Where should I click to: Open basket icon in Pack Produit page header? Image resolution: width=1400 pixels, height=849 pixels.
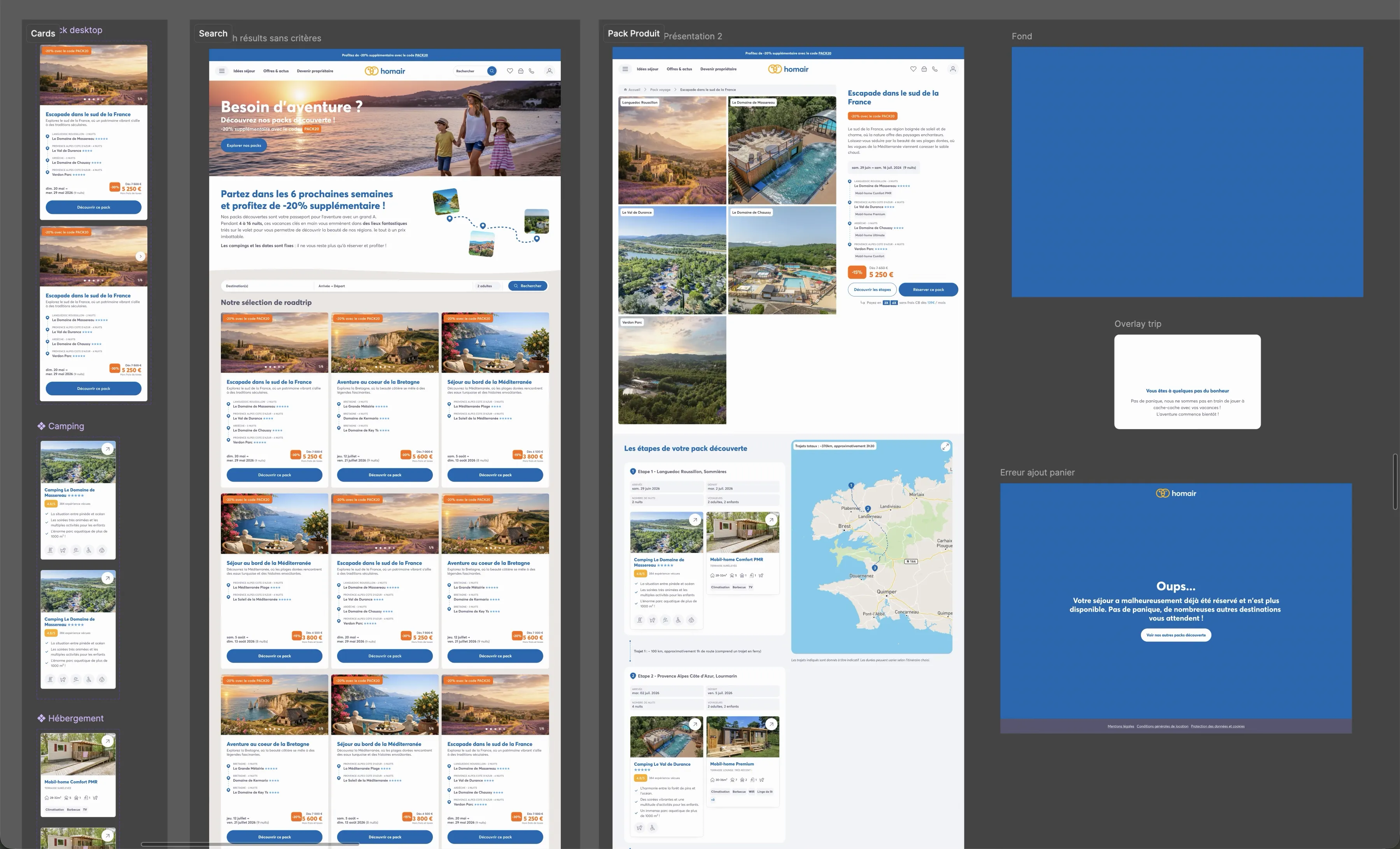(924, 69)
